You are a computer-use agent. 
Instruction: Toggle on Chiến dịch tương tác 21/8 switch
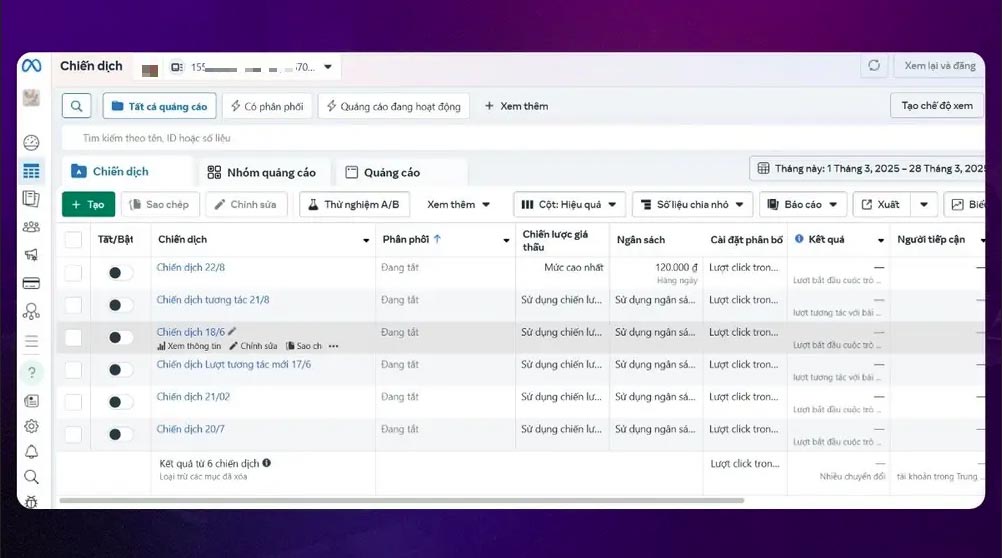(x=119, y=305)
